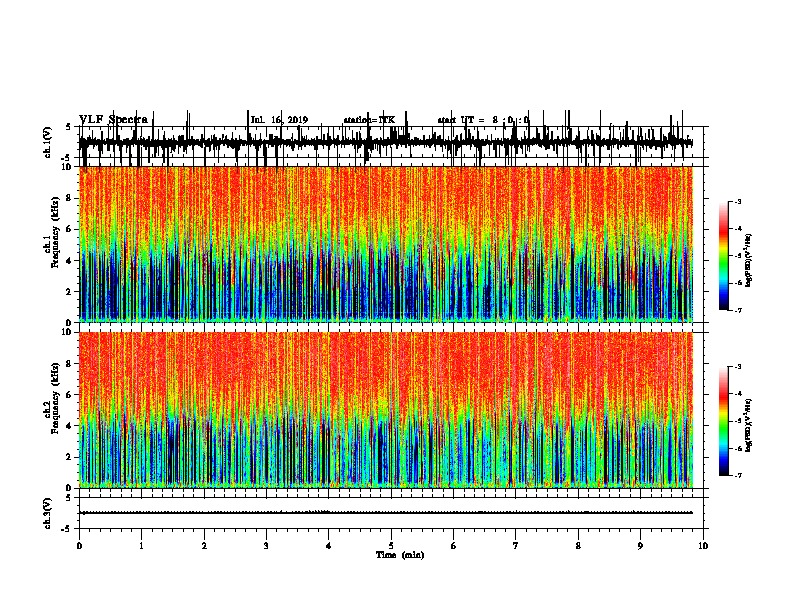Click the ch.1 'Frequency (kHz)' axis label
Viewport: 792px width, 612px height.
tap(55, 232)
